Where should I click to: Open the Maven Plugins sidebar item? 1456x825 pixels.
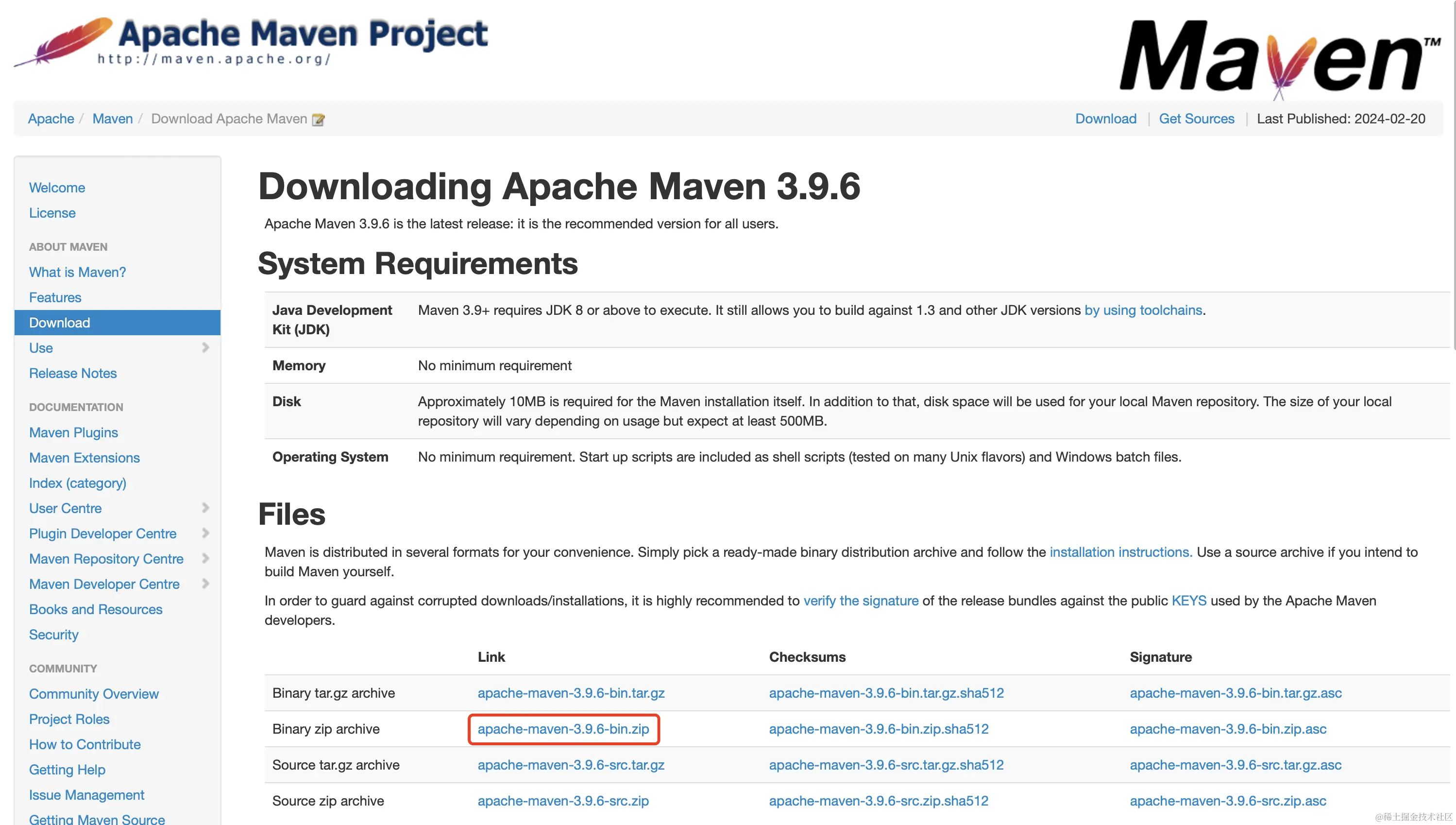pyautogui.click(x=74, y=432)
